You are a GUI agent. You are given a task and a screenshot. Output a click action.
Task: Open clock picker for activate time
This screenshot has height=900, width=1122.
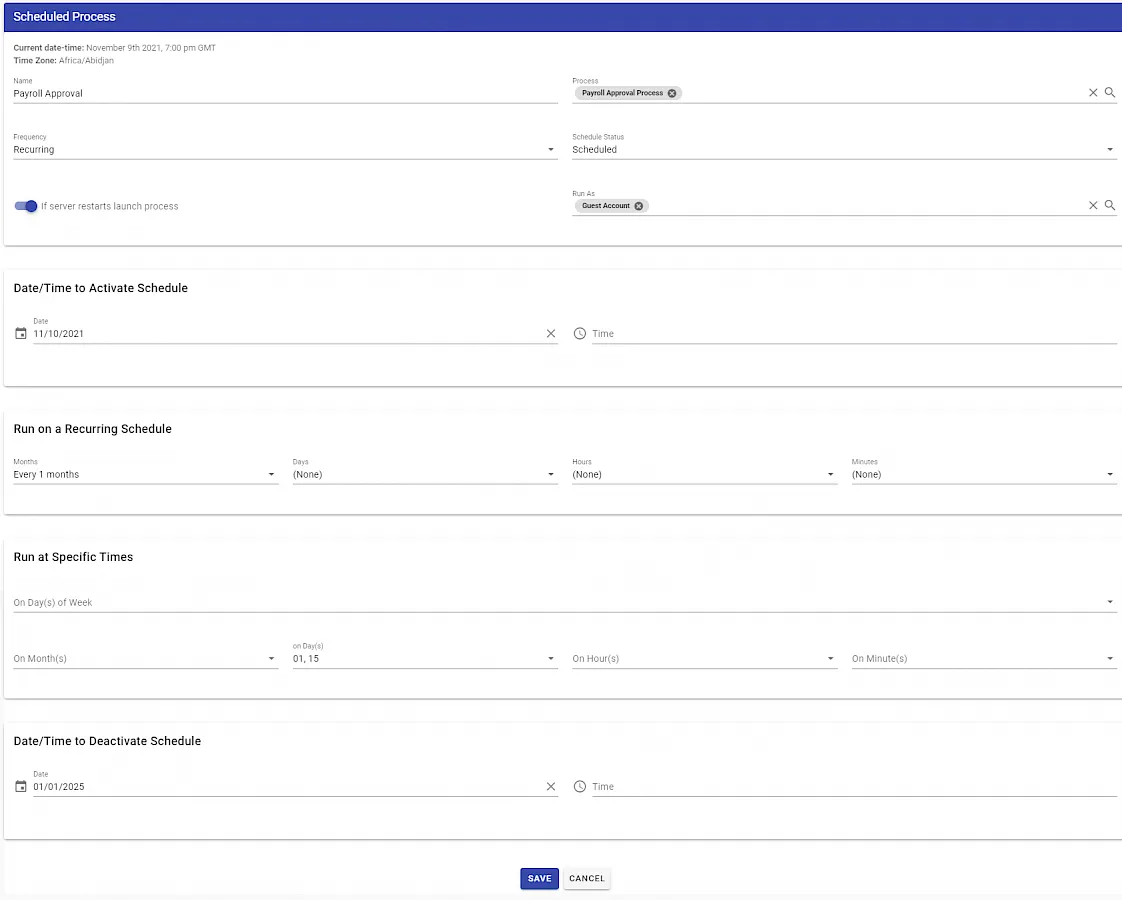(580, 333)
